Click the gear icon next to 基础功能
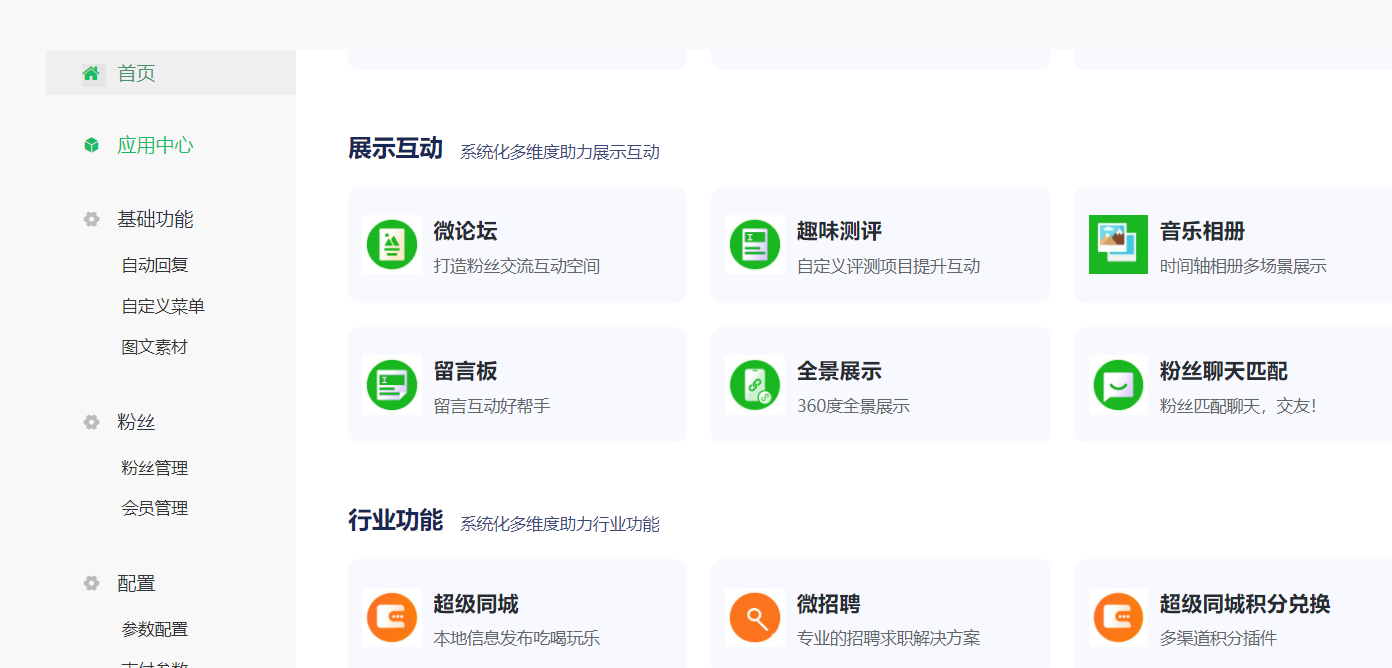 point(91,219)
